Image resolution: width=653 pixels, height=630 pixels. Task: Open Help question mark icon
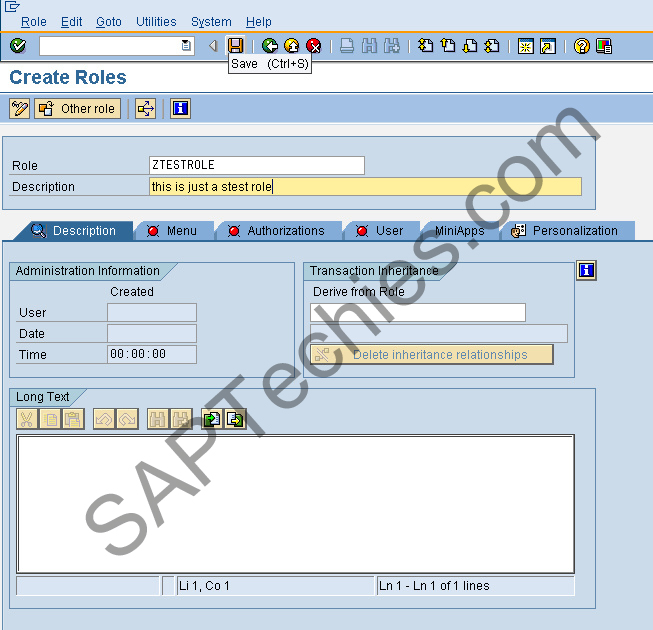(x=581, y=46)
